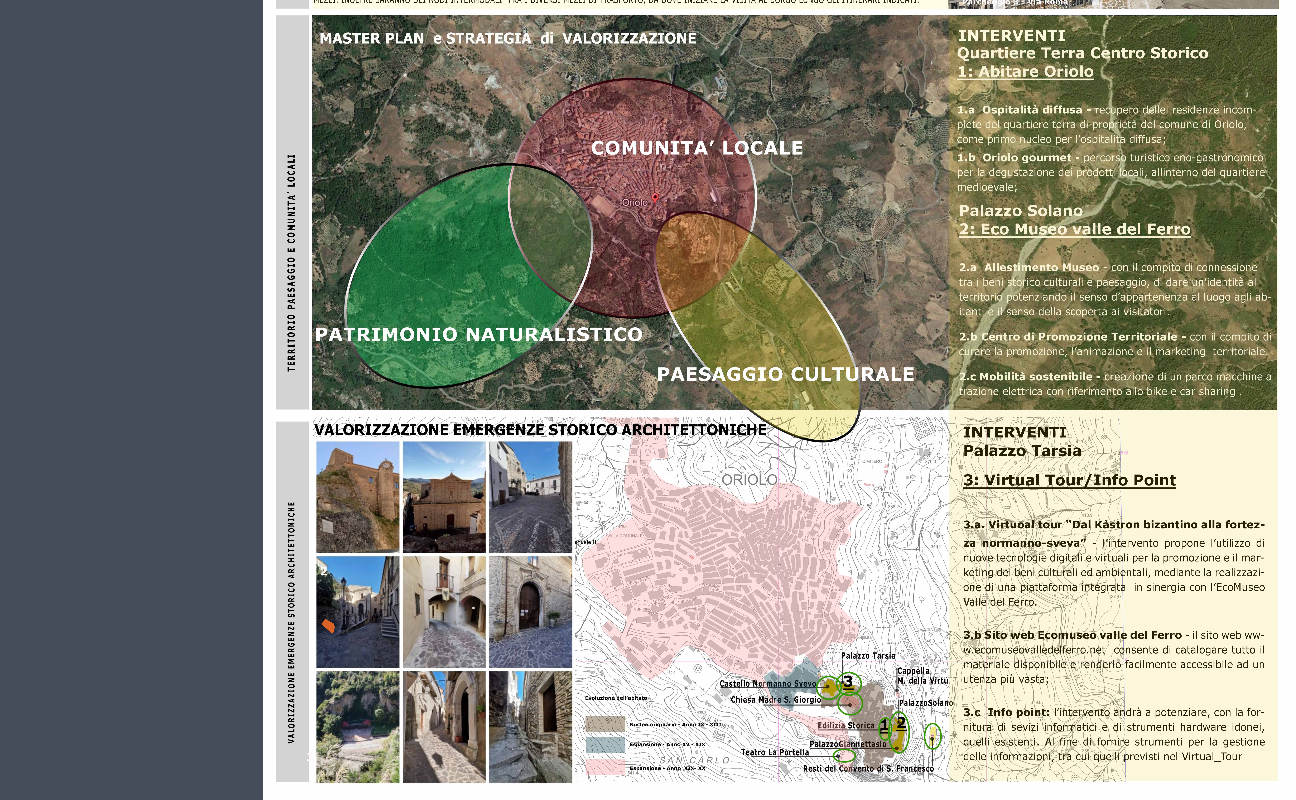Click the '1: Abitare Oriolo' underlined heading

coord(1025,72)
